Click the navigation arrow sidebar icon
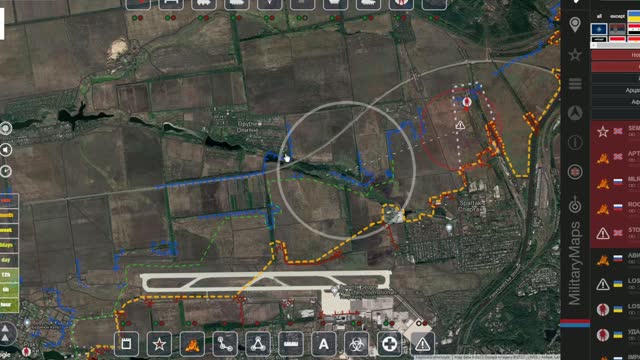640x360 pixels. pos(575,113)
